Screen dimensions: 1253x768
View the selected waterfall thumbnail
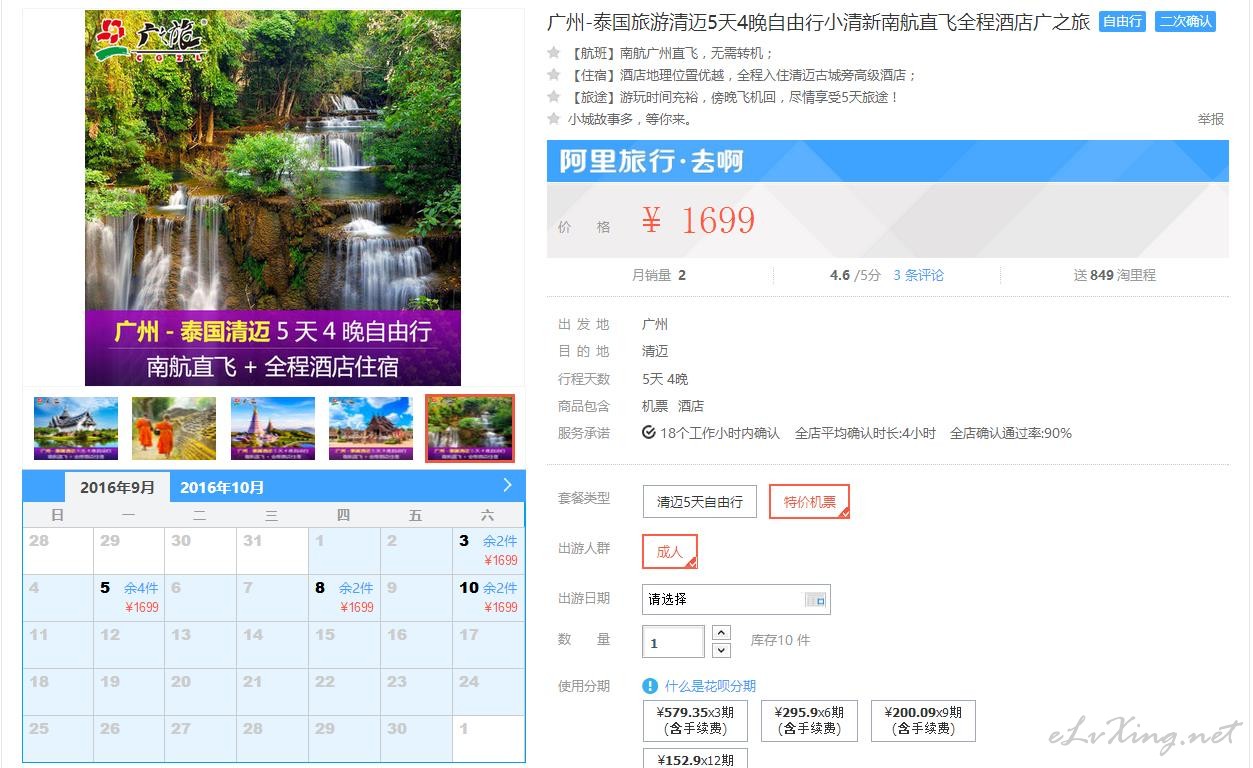pos(470,428)
